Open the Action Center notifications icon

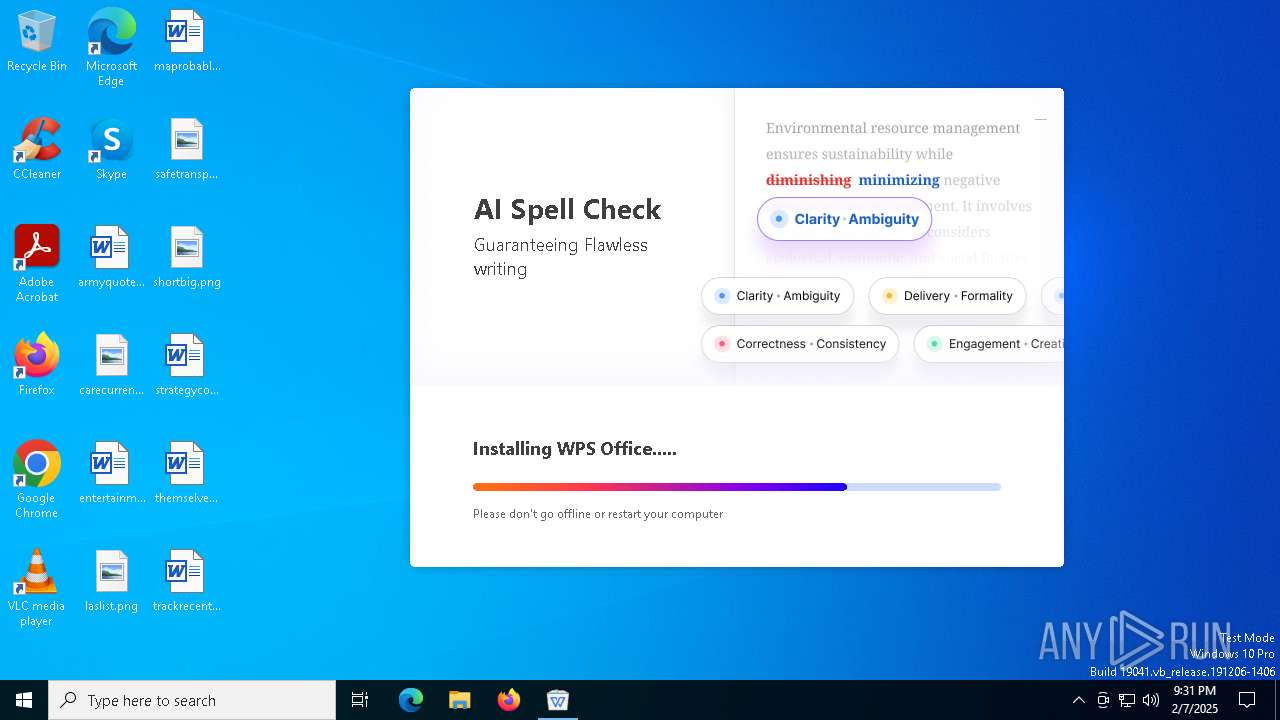coord(1247,700)
